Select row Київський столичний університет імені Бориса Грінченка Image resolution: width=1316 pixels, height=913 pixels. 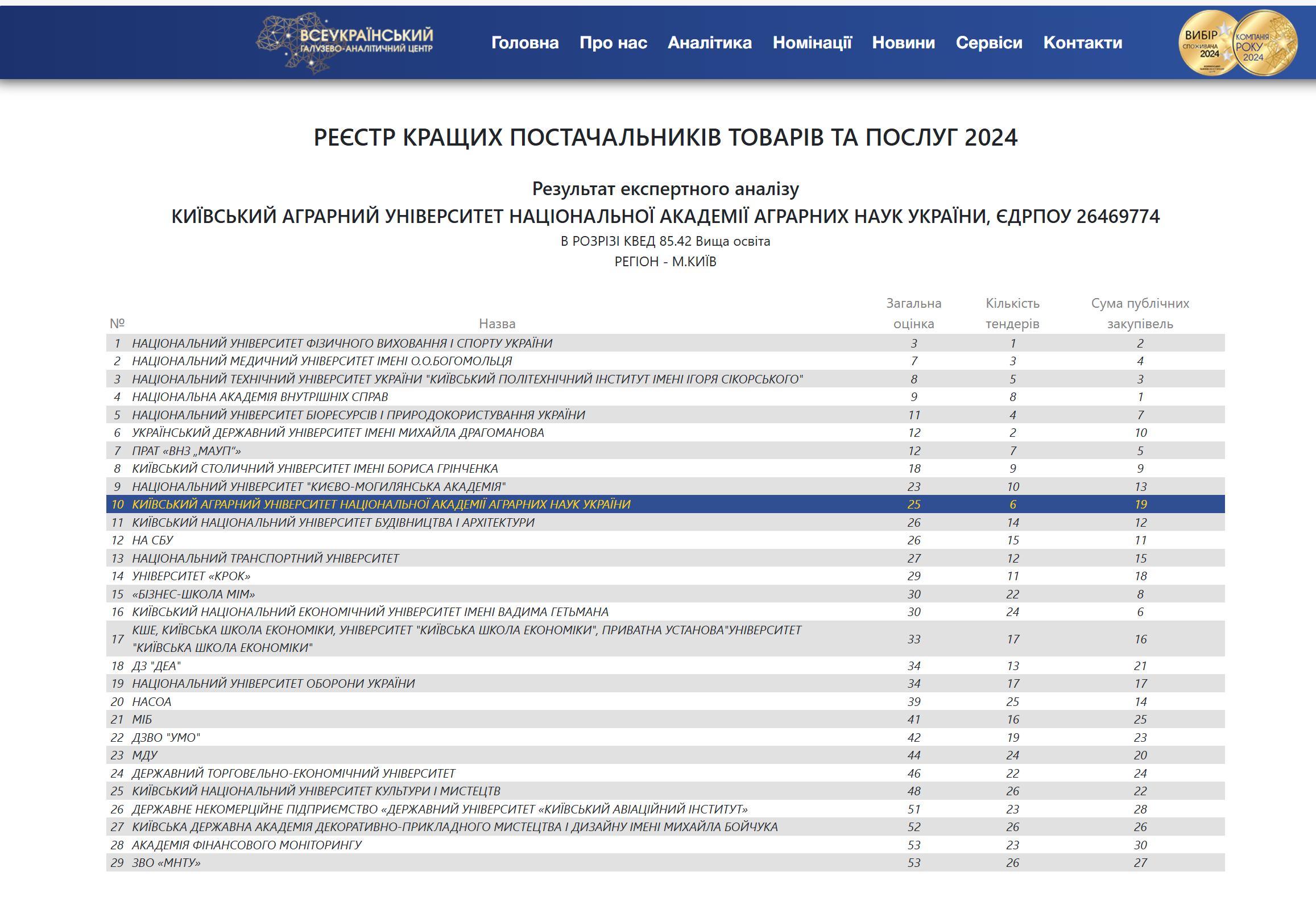665,469
